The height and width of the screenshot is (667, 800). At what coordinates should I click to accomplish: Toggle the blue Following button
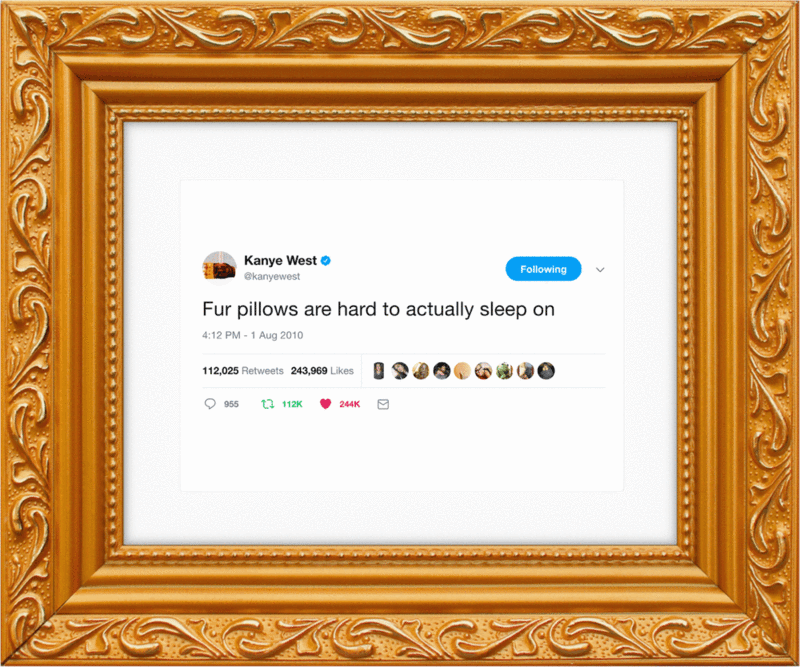[x=543, y=269]
